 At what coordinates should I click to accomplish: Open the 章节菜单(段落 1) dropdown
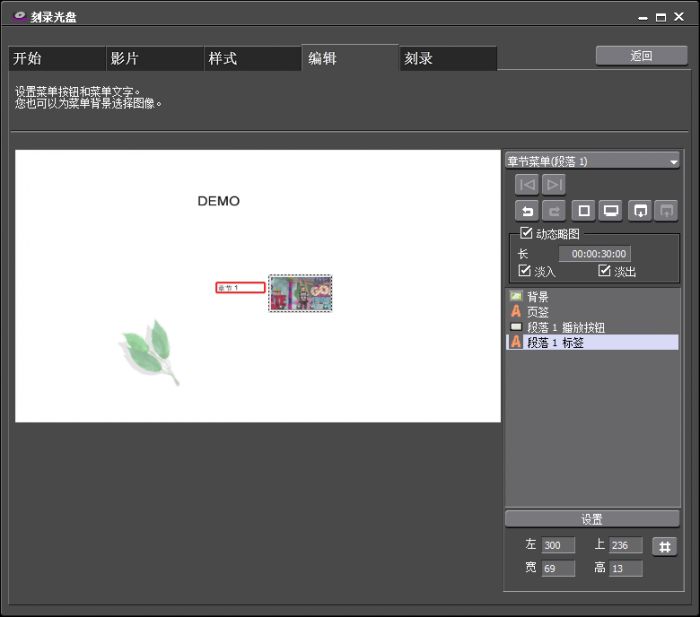click(x=592, y=161)
